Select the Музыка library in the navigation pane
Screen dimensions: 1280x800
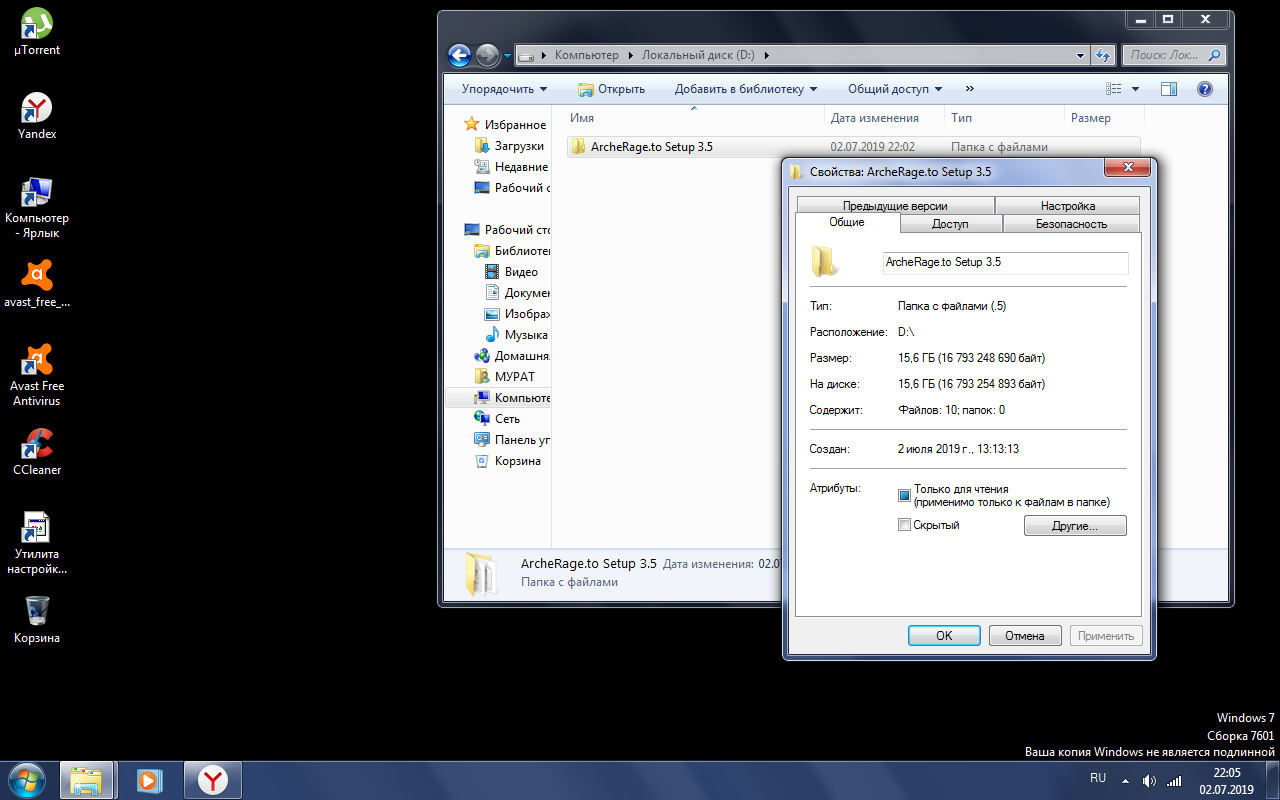[x=515, y=335]
